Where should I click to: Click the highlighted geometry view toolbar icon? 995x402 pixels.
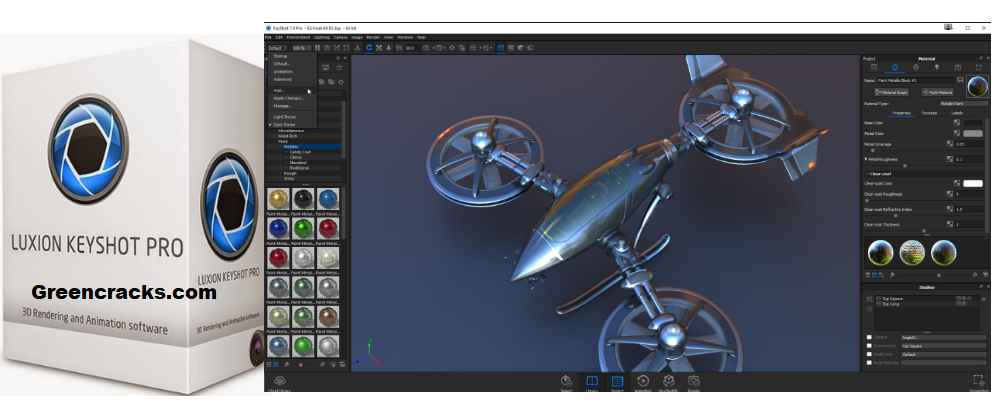pos(501,48)
